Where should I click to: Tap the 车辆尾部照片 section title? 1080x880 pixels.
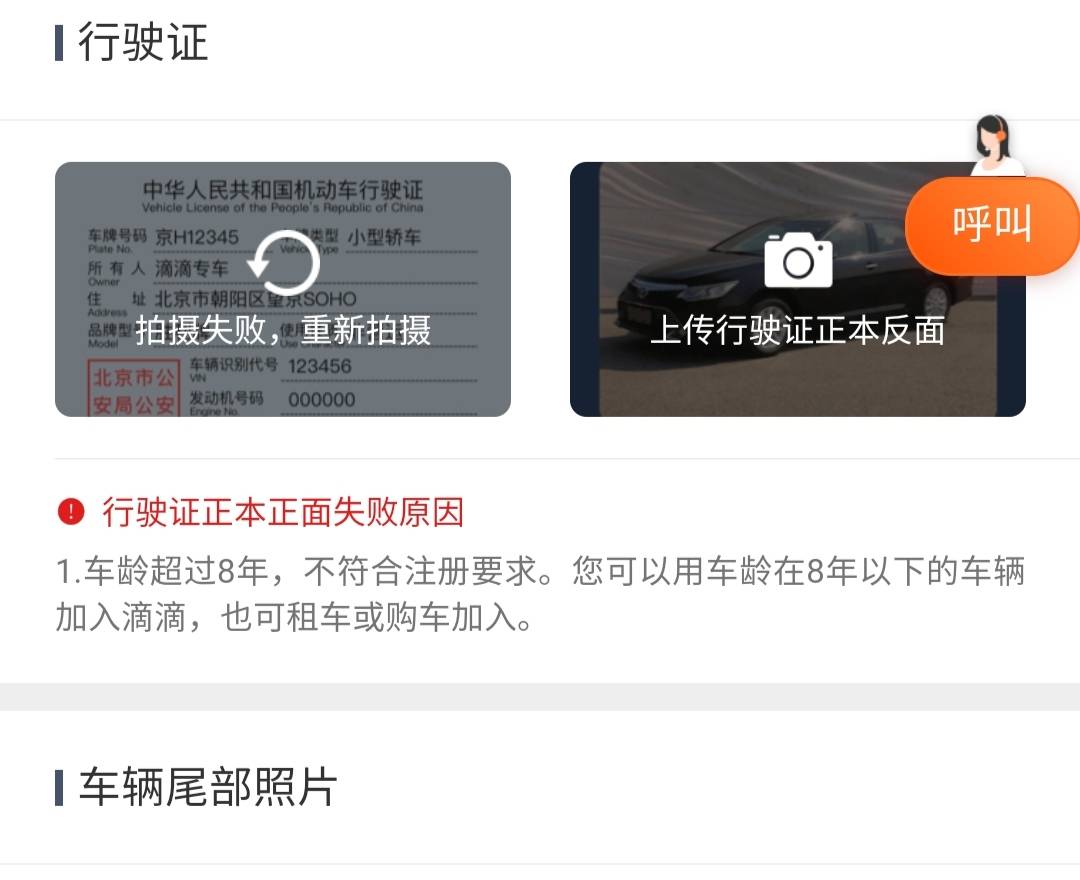point(208,787)
